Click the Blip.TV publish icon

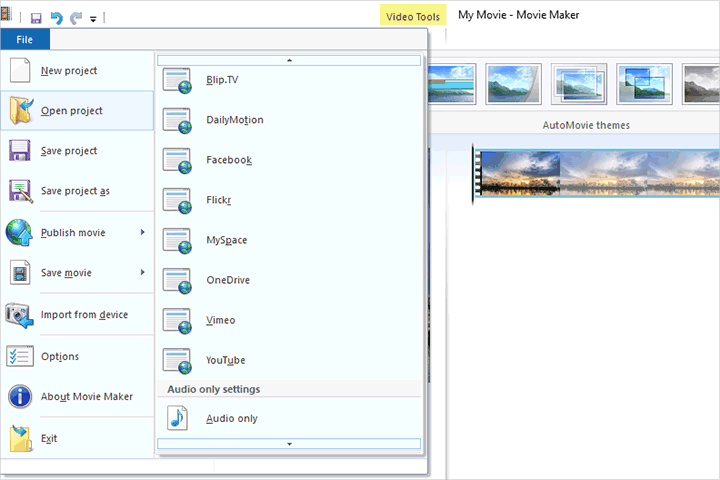(177, 80)
